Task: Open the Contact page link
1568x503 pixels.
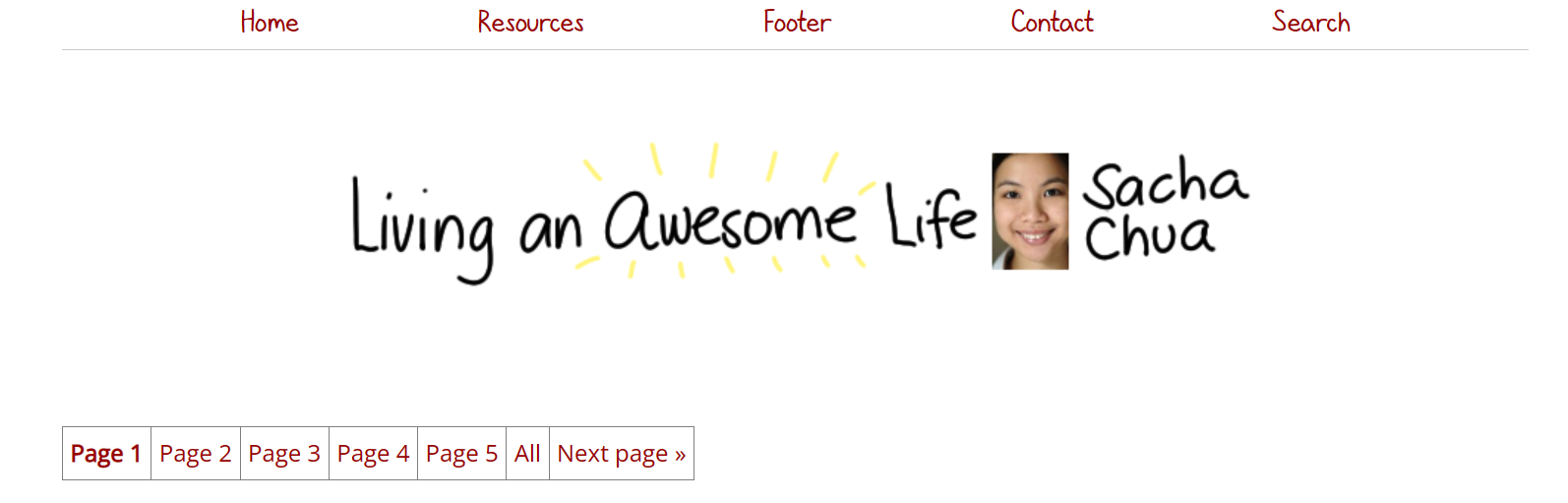Action: coord(1052,22)
